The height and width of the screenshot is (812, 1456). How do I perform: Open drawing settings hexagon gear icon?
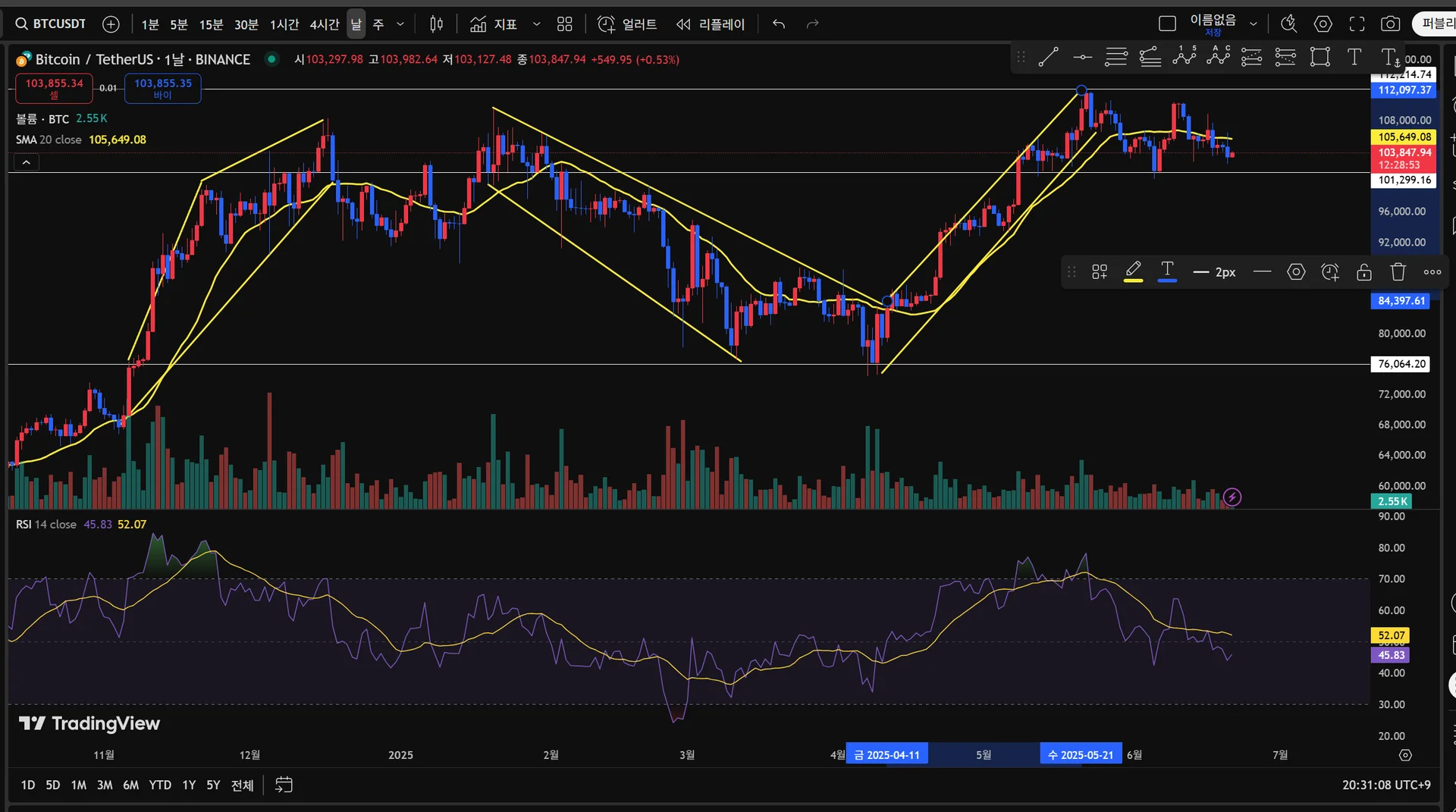(1296, 272)
